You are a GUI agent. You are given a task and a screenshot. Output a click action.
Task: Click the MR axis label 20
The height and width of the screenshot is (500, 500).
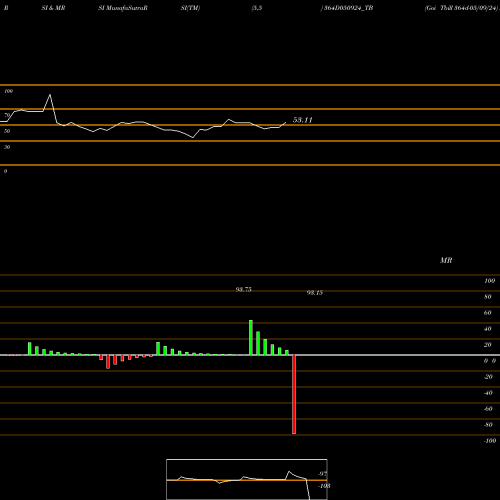(488, 345)
